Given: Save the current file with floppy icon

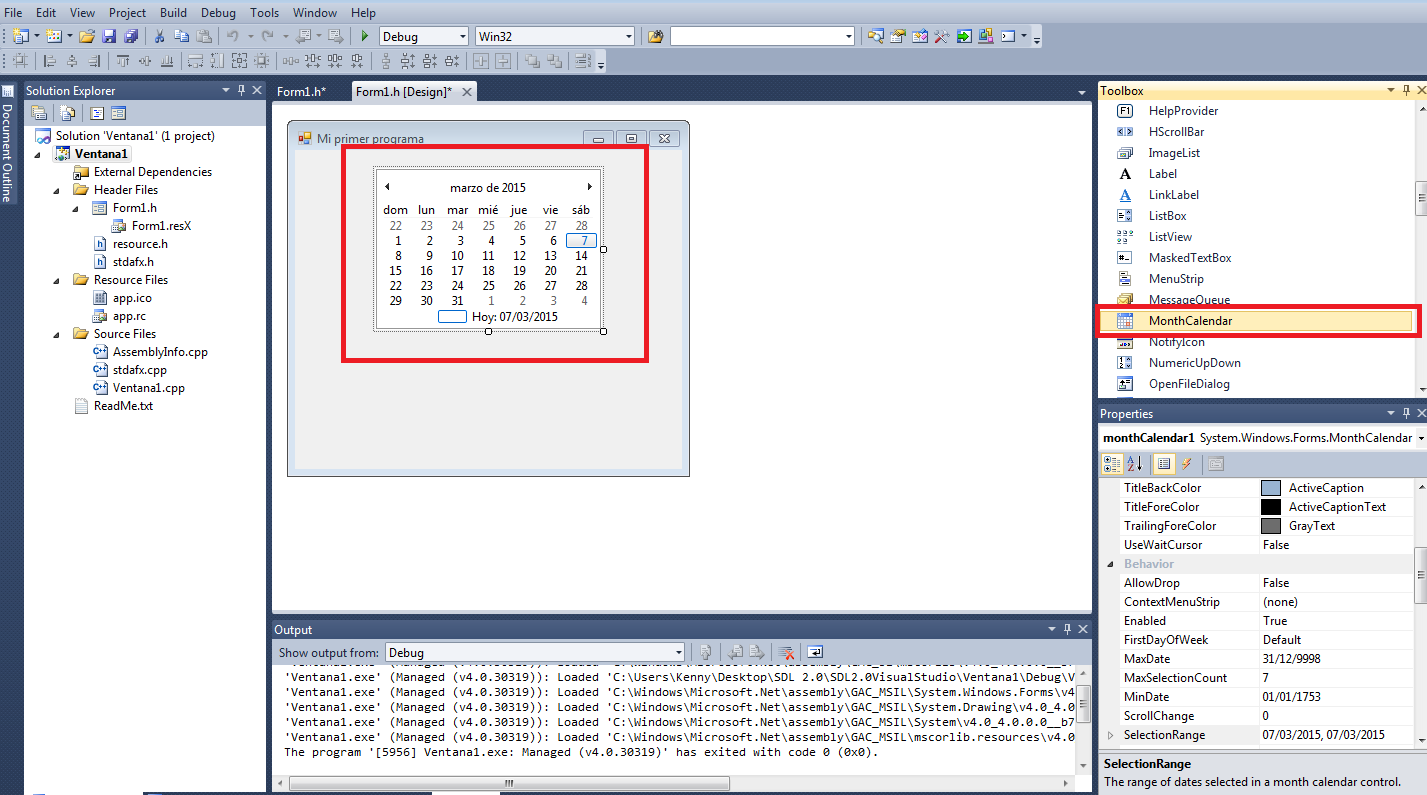Looking at the screenshot, I should 109,36.
